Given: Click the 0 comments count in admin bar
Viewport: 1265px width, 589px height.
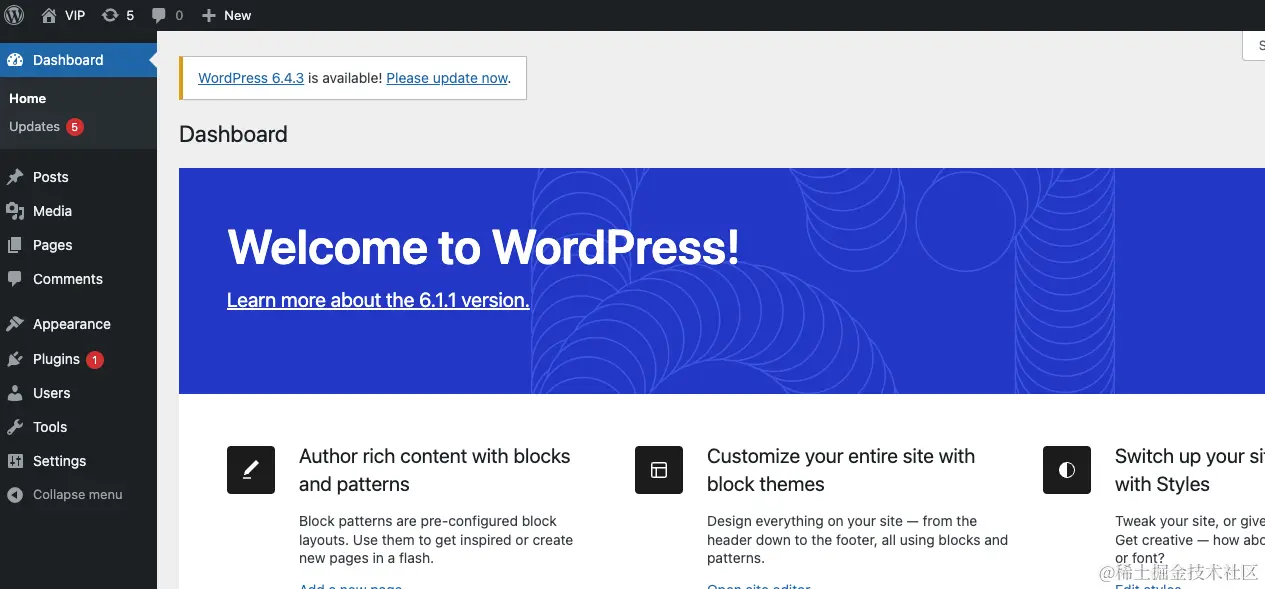Looking at the screenshot, I should point(179,15).
